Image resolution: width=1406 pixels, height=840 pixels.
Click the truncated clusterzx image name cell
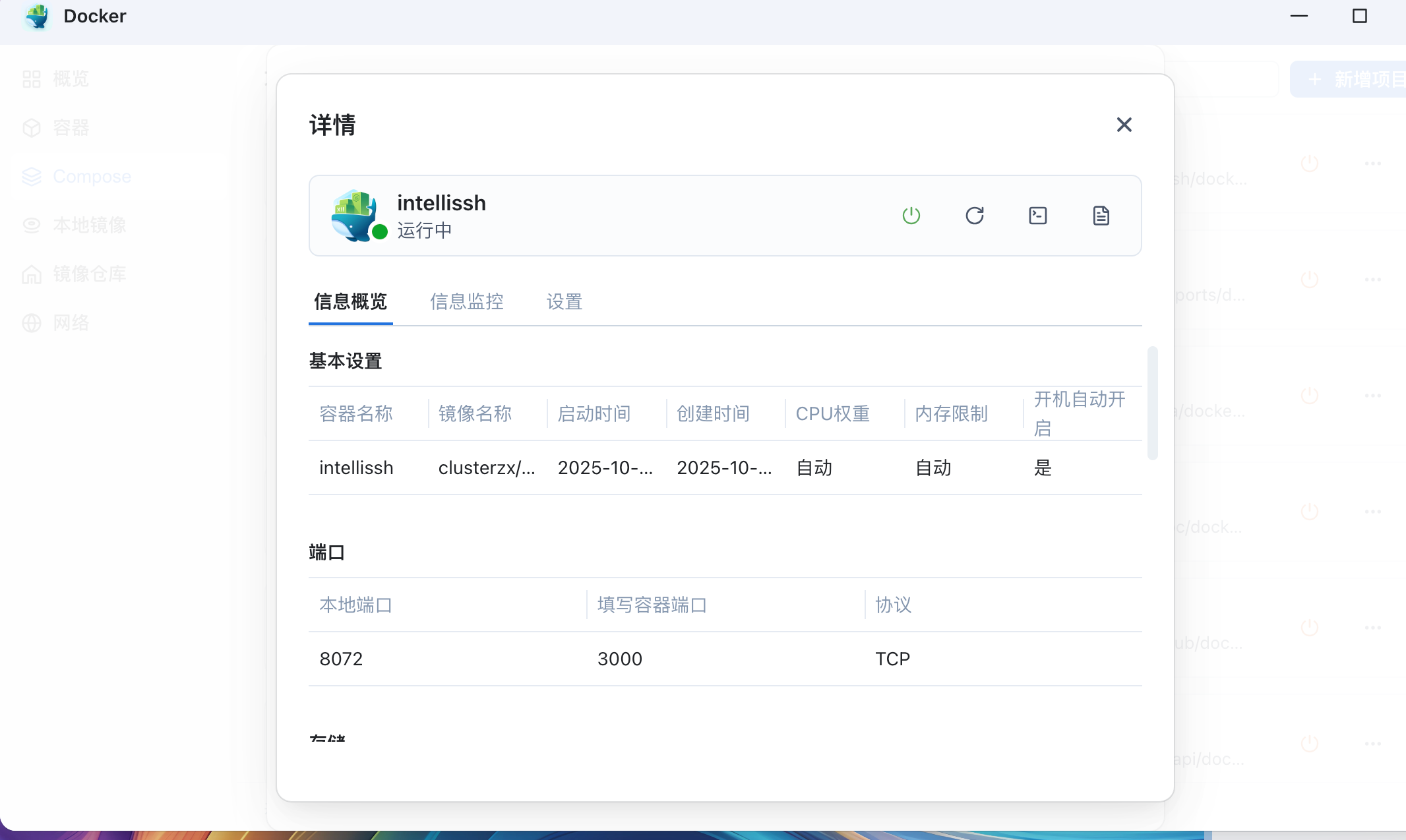click(x=486, y=468)
